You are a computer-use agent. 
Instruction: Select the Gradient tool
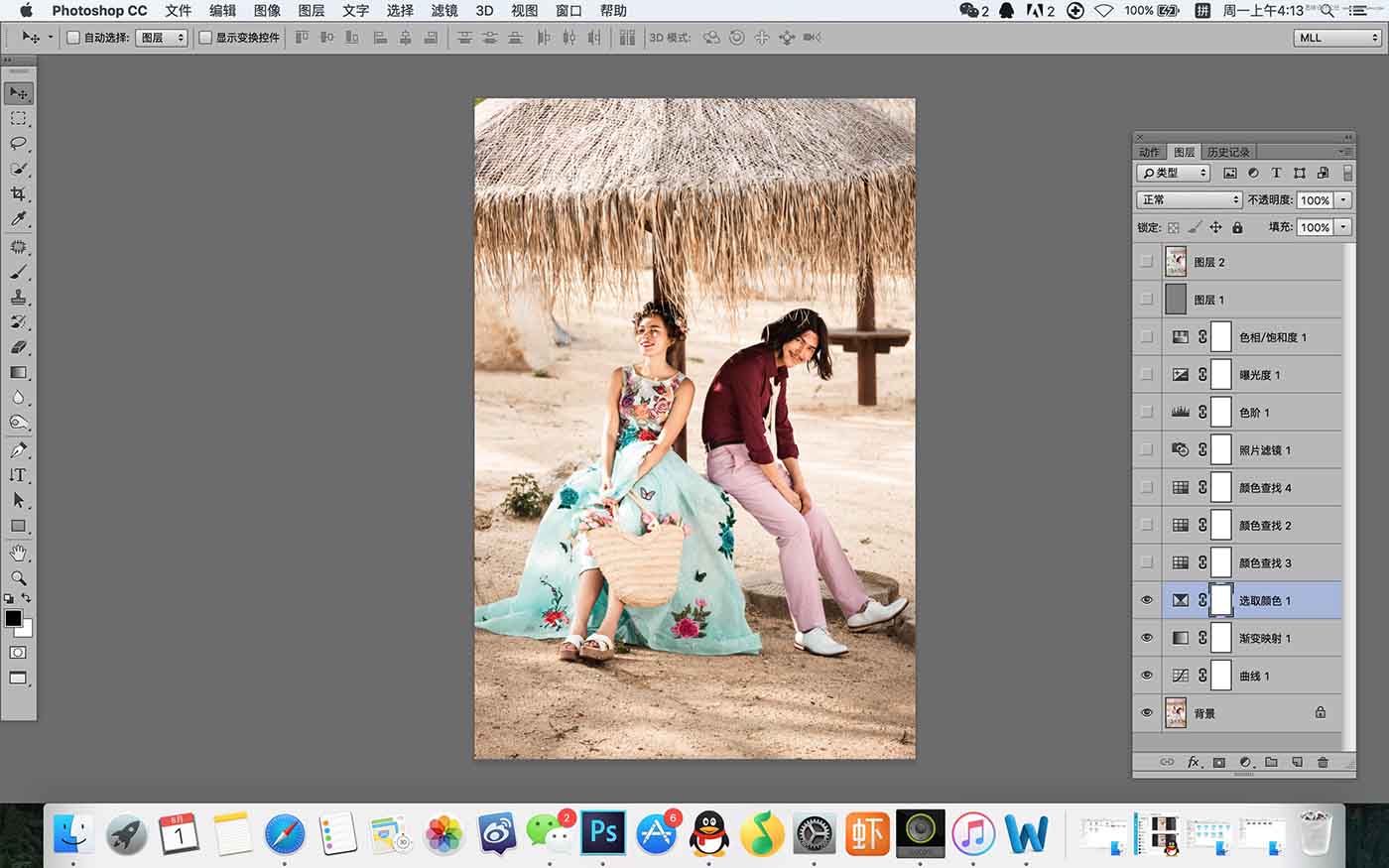[19, 372]
